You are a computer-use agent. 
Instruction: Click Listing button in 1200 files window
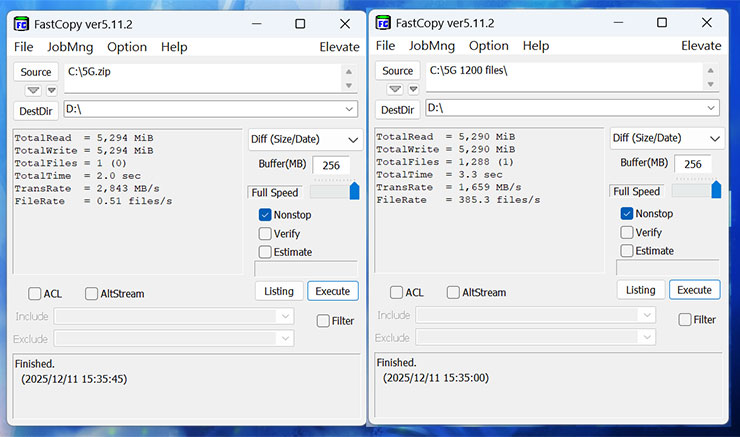pyautogui.click(x=640, y=290)
